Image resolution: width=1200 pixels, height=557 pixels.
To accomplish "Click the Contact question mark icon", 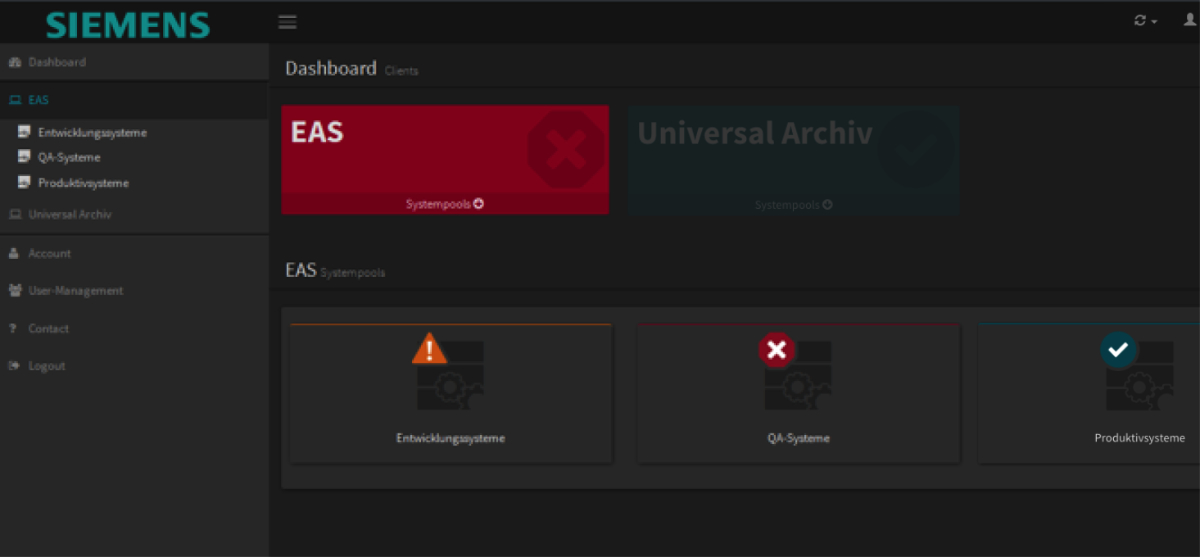I will (x=13, y=328).
